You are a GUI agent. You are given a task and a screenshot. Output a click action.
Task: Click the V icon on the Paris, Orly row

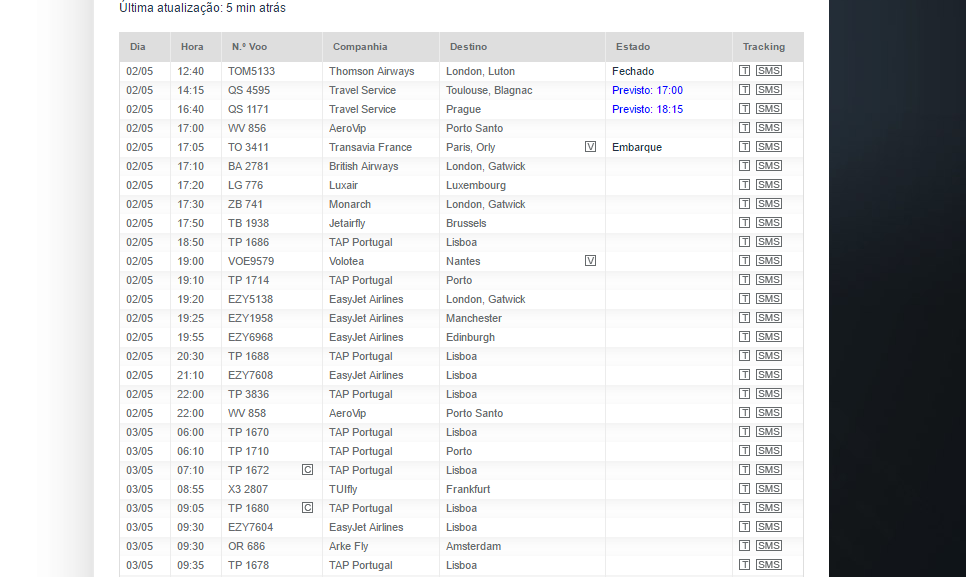tap(590, 147)
